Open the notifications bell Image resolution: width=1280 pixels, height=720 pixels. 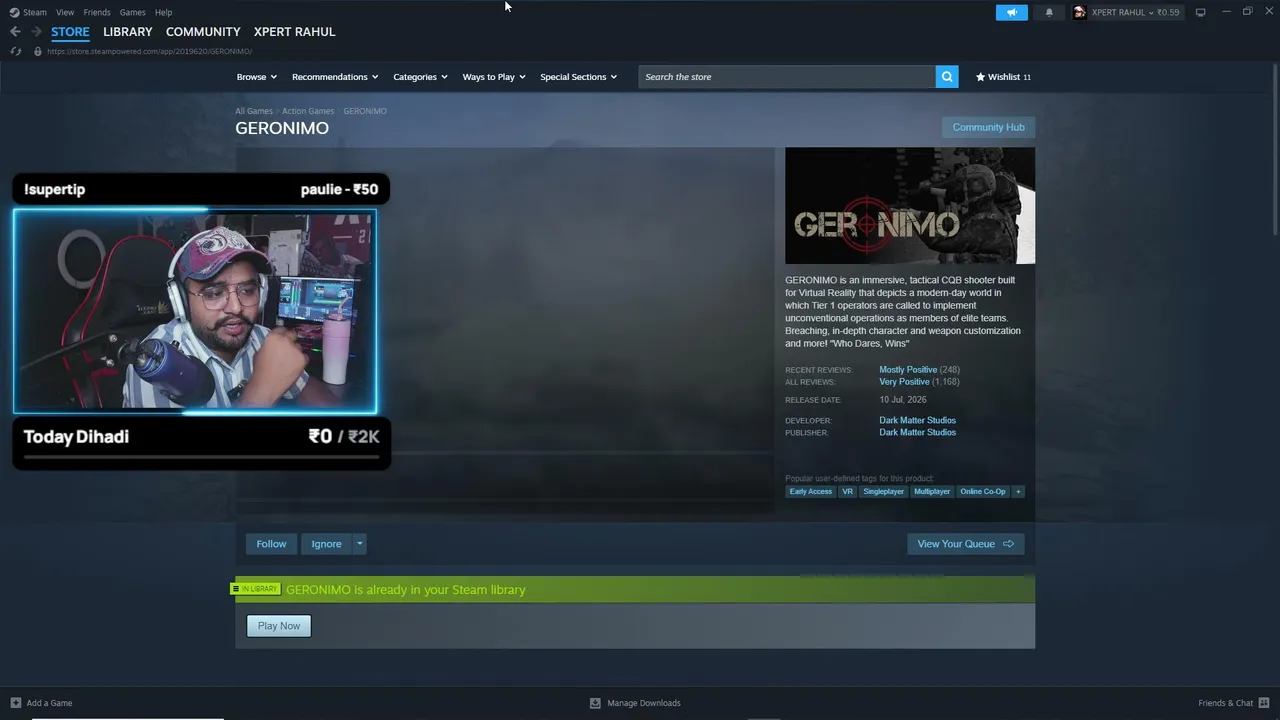[1049, 12]
